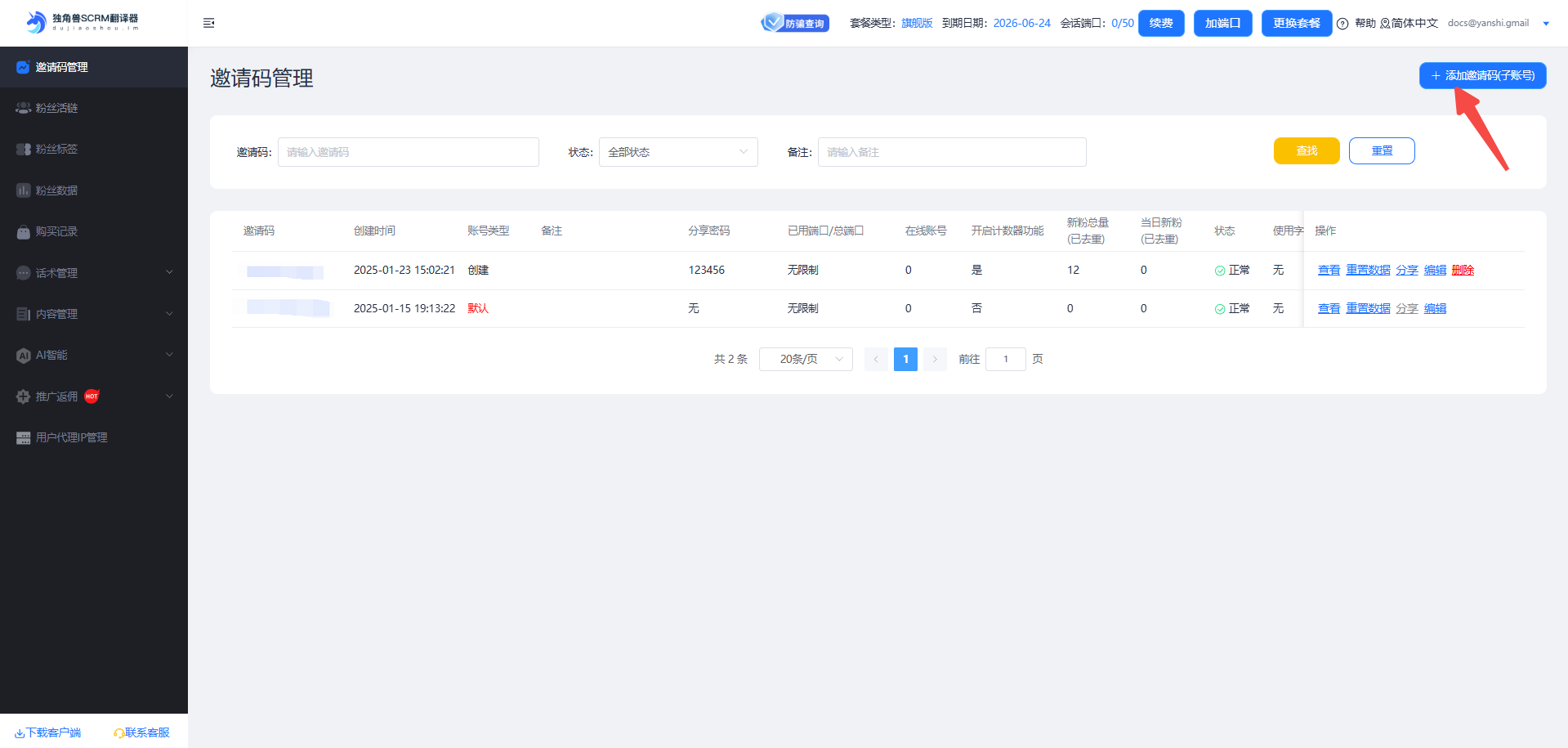Open the 全部状态 status dropdown
Screen dimensions: 1568x748
[677, 152]
